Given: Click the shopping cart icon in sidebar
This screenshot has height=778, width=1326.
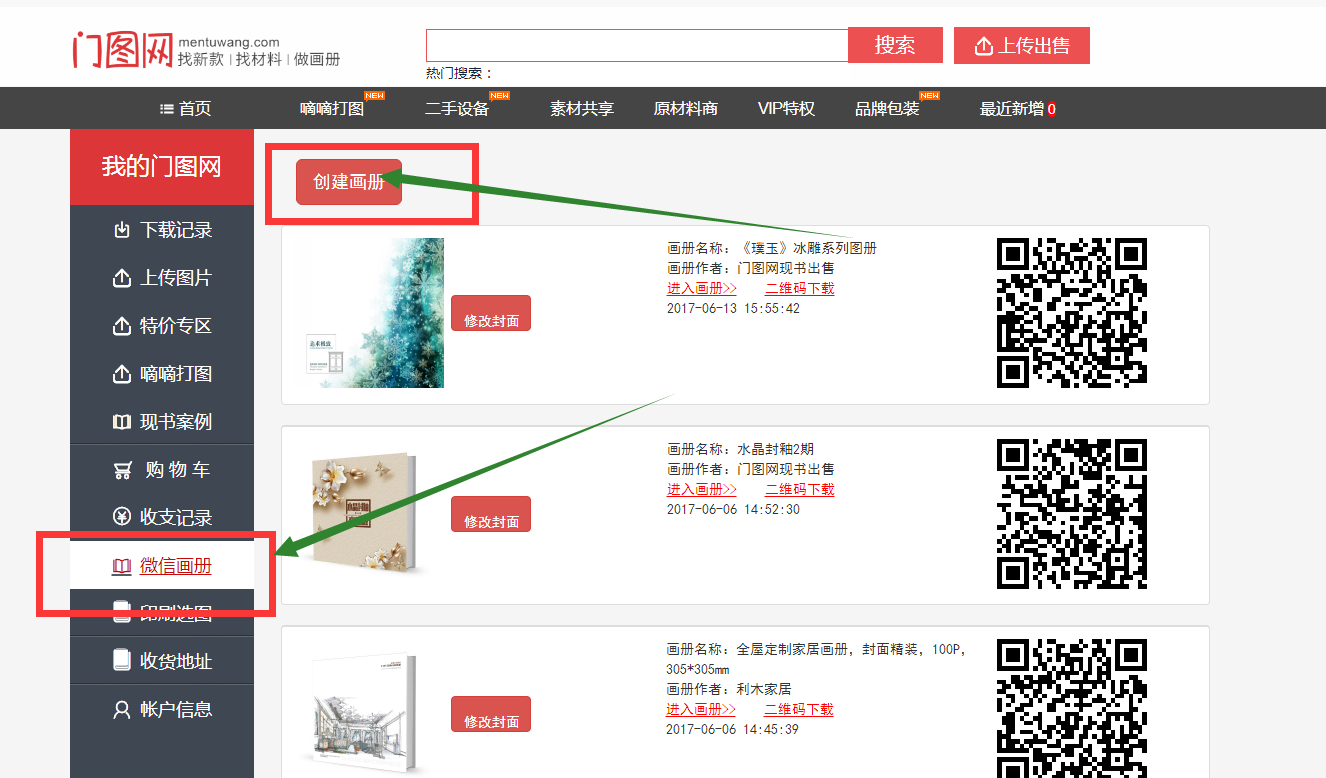Looking at the screenshot, I should point(122,470).
